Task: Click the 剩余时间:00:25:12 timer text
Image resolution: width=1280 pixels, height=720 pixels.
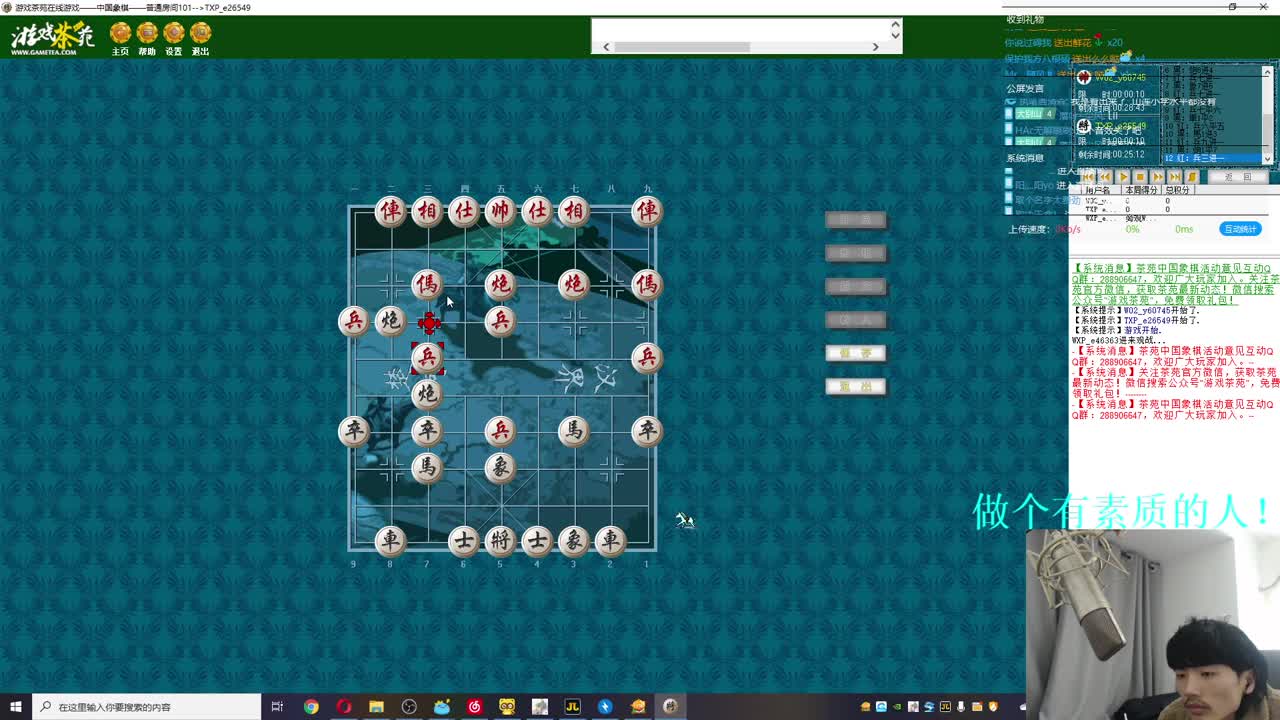Action: click(1111, 155)
